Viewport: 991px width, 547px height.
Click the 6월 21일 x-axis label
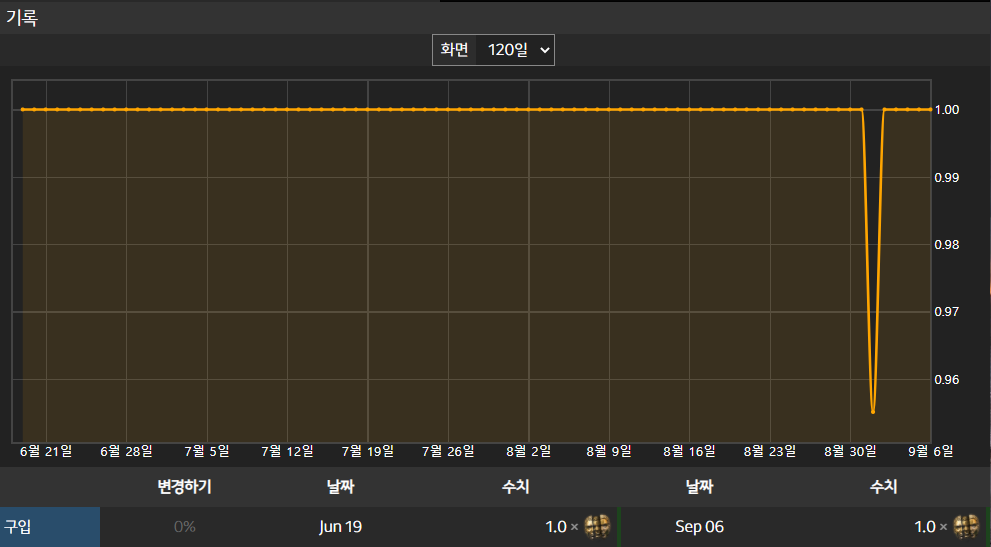(x=46, y=452)
